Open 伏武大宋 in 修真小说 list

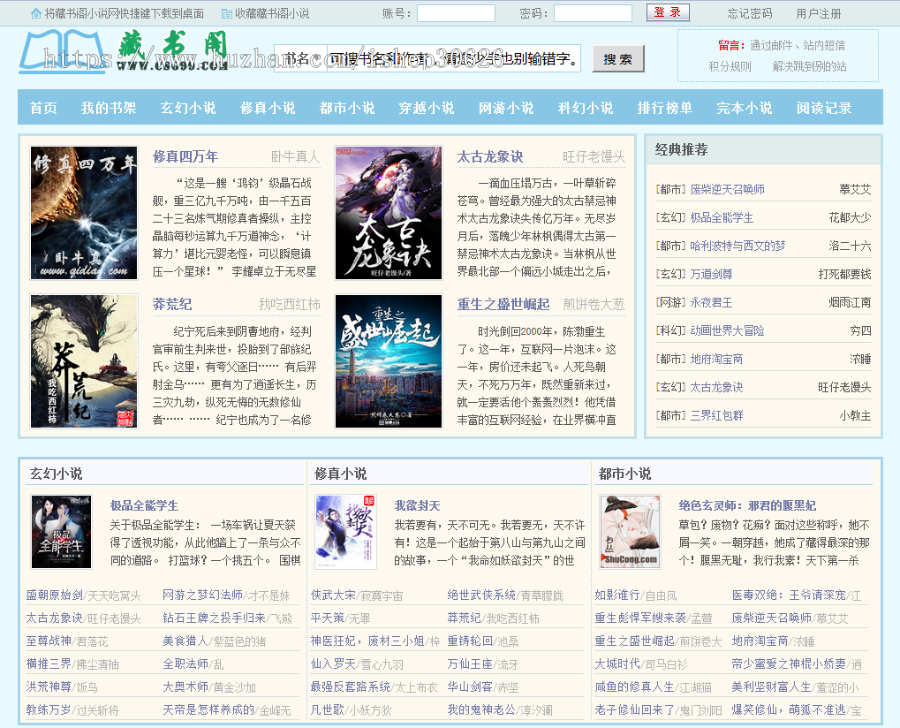pos(333,595)
